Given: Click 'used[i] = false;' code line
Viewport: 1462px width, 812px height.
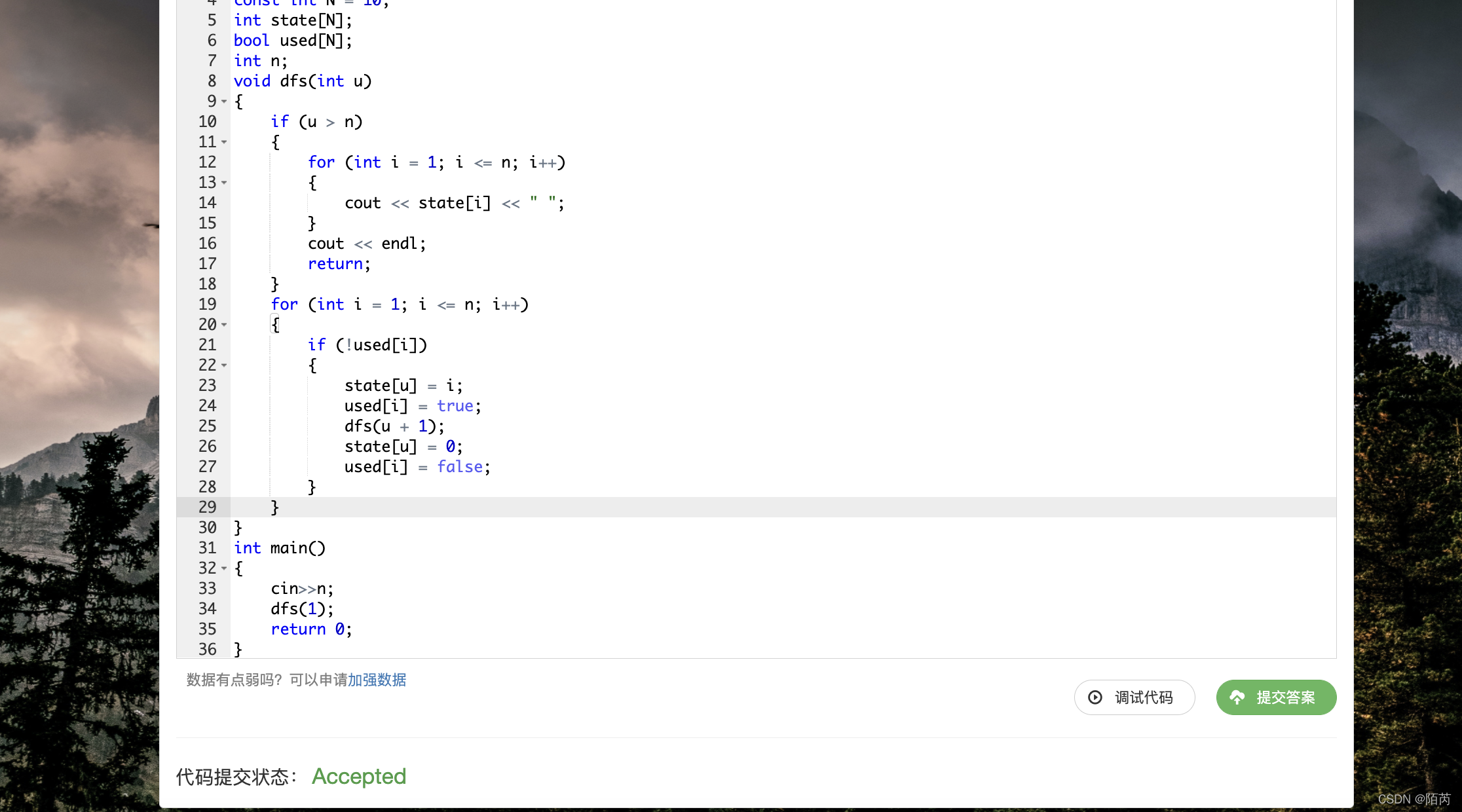Looking at the screenshot, I should pos(417,467).
